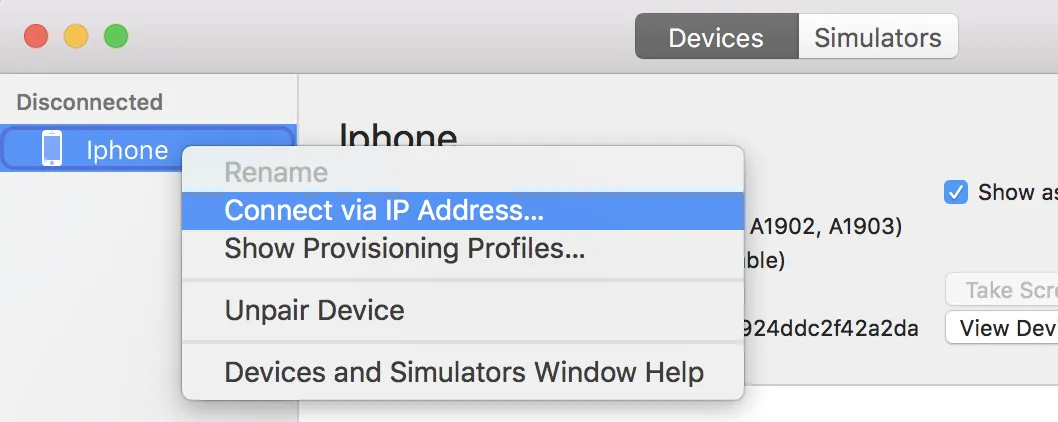Click the View Device Logs button

1001,328
